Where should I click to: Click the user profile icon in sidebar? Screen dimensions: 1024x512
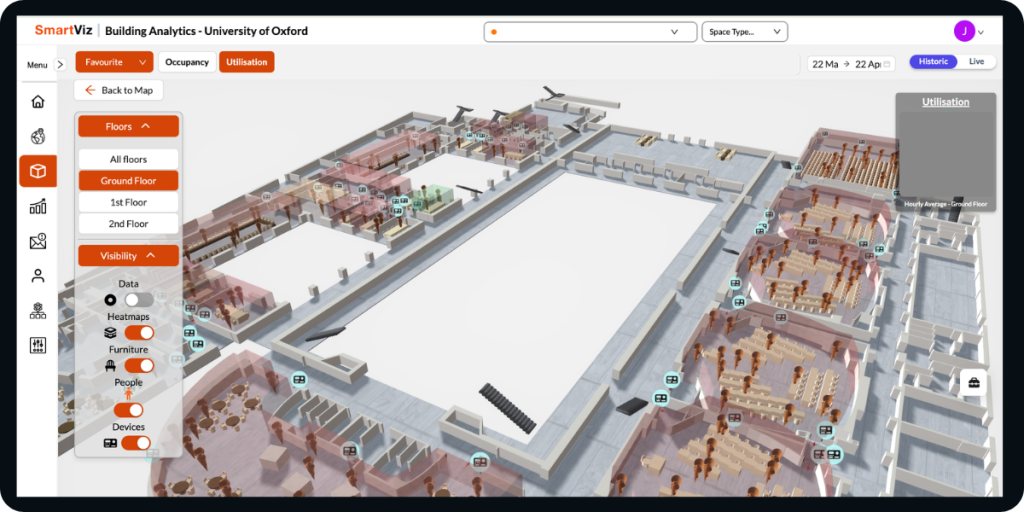point(38,275)
